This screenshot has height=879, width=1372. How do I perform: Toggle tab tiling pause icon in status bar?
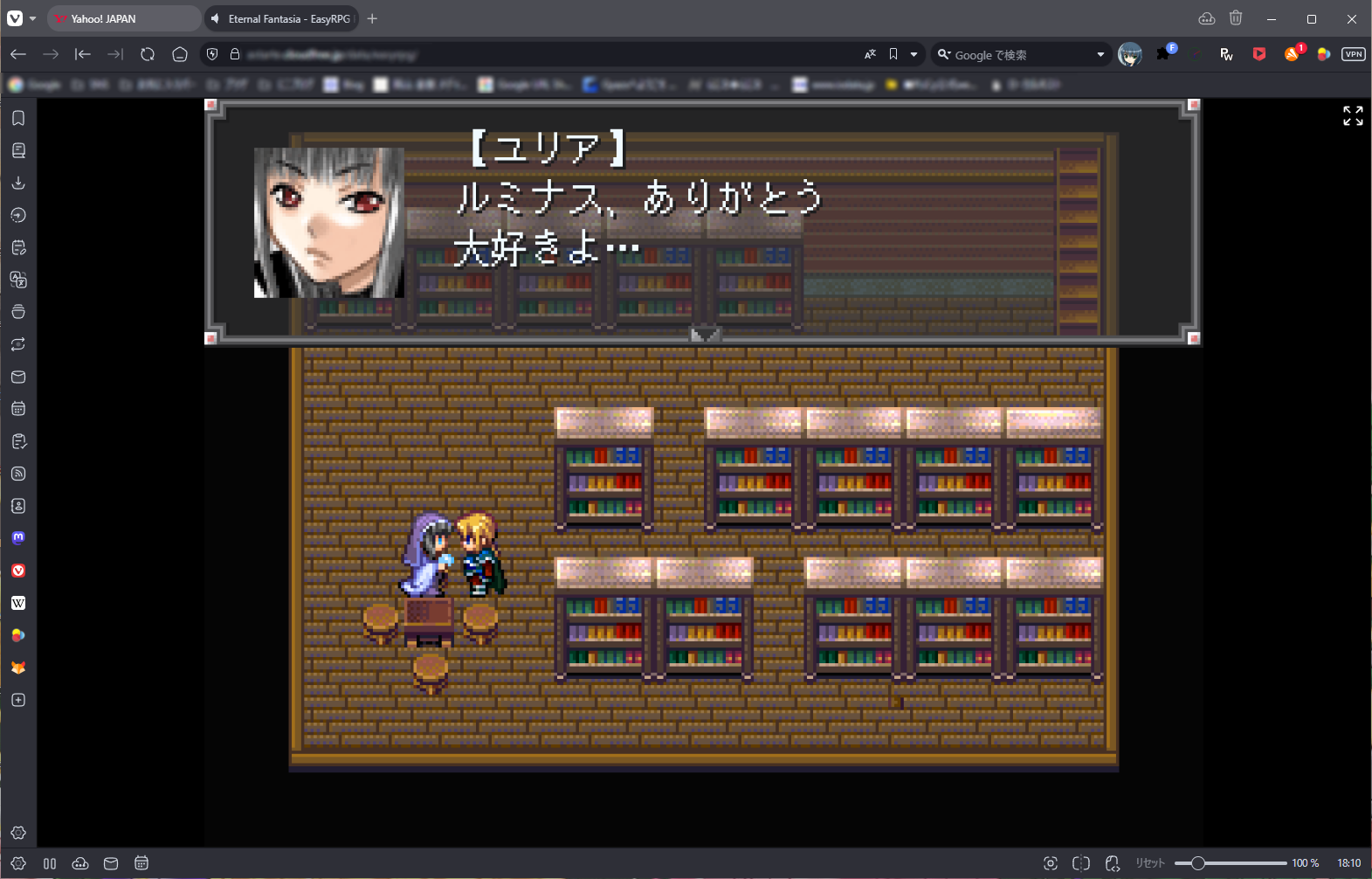(x=50, y=863)
